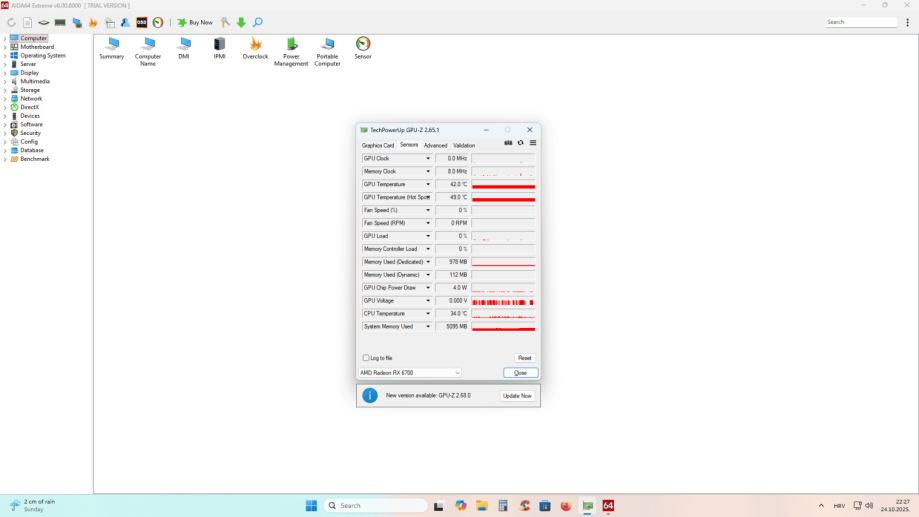Click the taskbar Search box
The height and width of the screenshot is (517, 919).
376,505
